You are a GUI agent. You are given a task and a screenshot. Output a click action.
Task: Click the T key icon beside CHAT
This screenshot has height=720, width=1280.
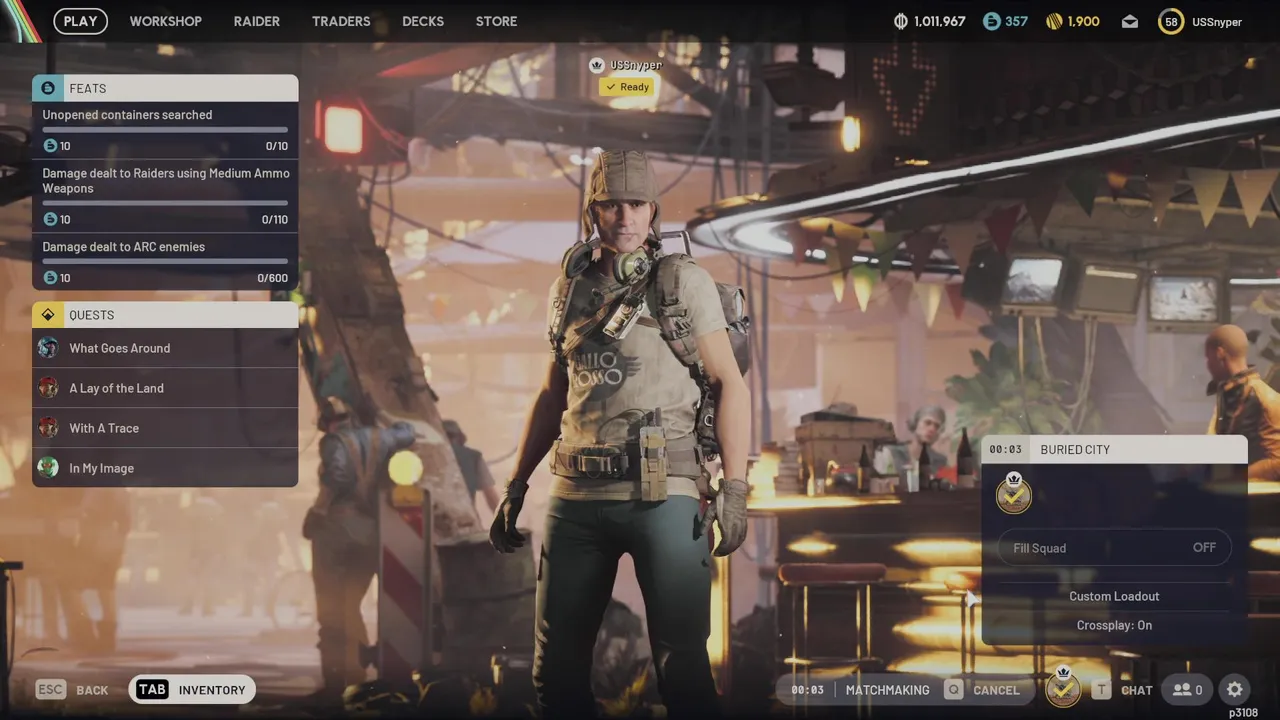(1101, 690)
